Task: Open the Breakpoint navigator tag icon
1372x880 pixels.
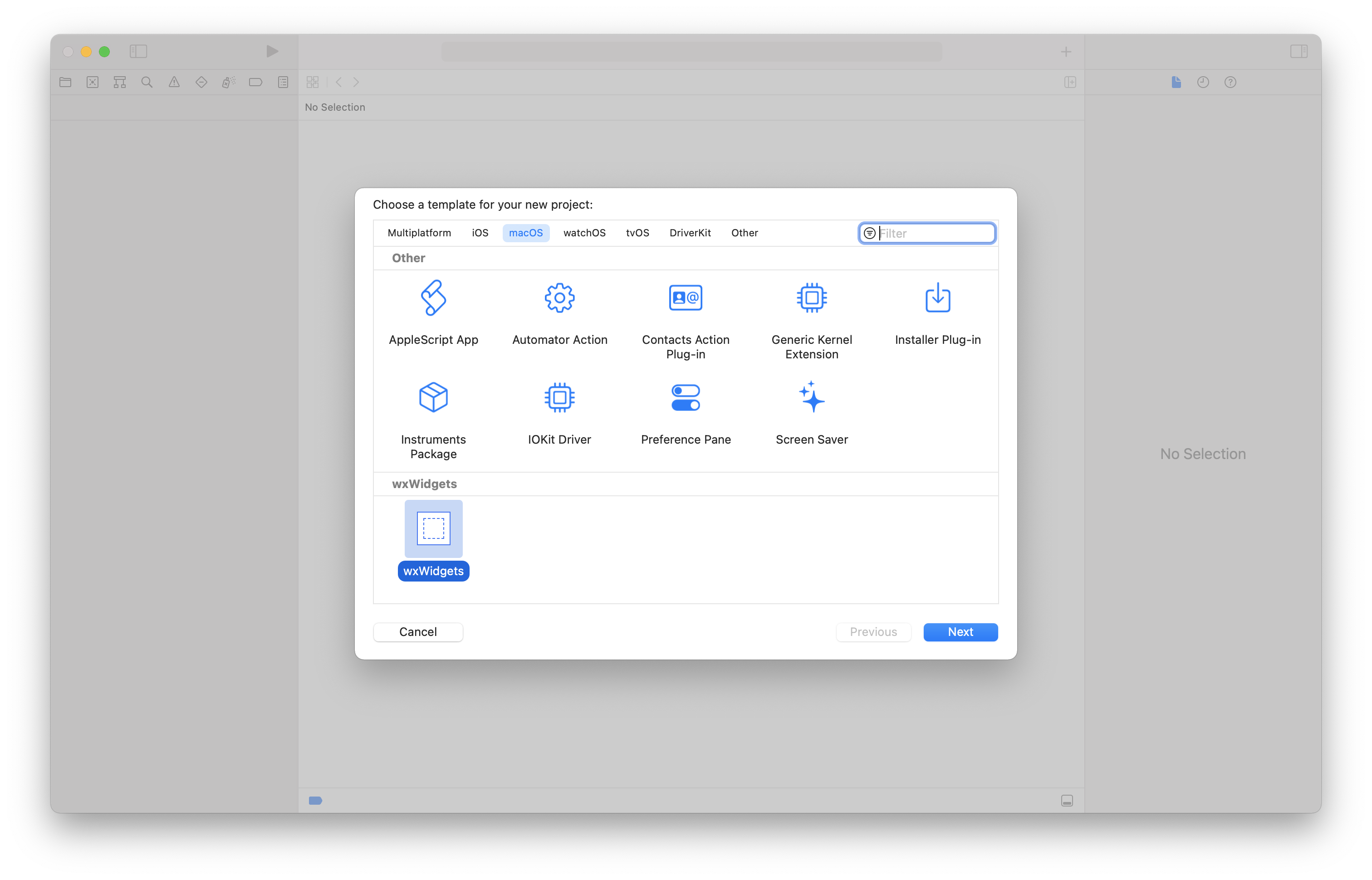Action: point(255,82)
